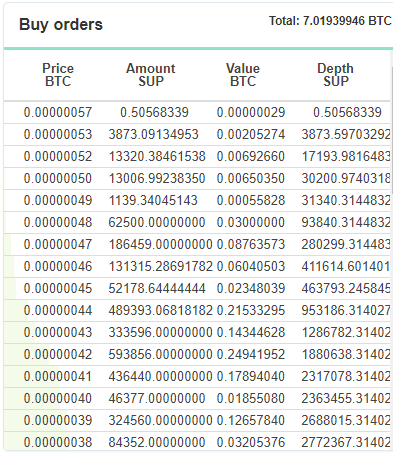393x456 pixels.
Task: Click depth starting 2772367.31
Action: click(x=346, y=442)
